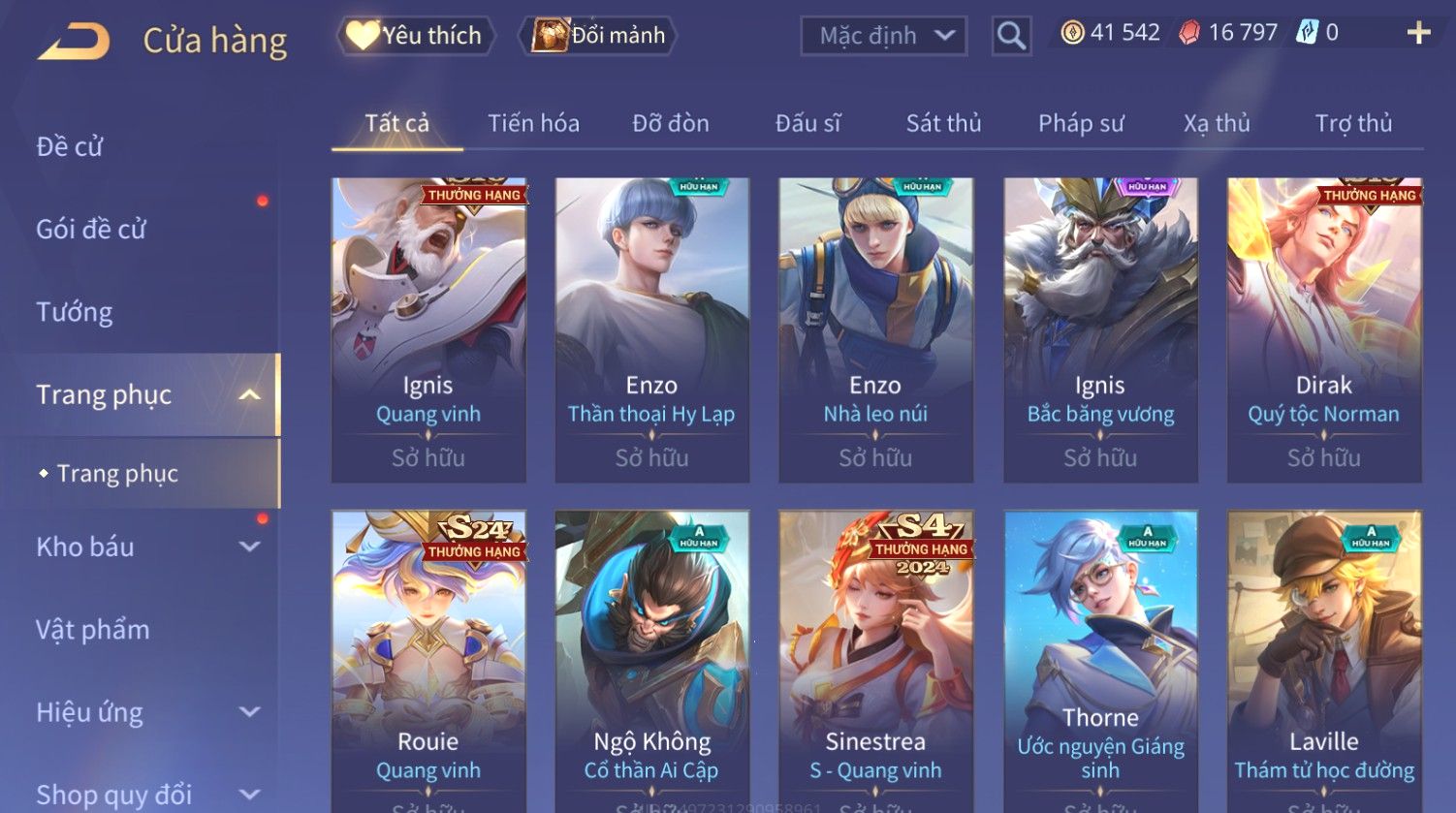This screenshot has width=1456, height=813.
Task: Select the Tiến hóa tab
Action: [x=533, y=124]
